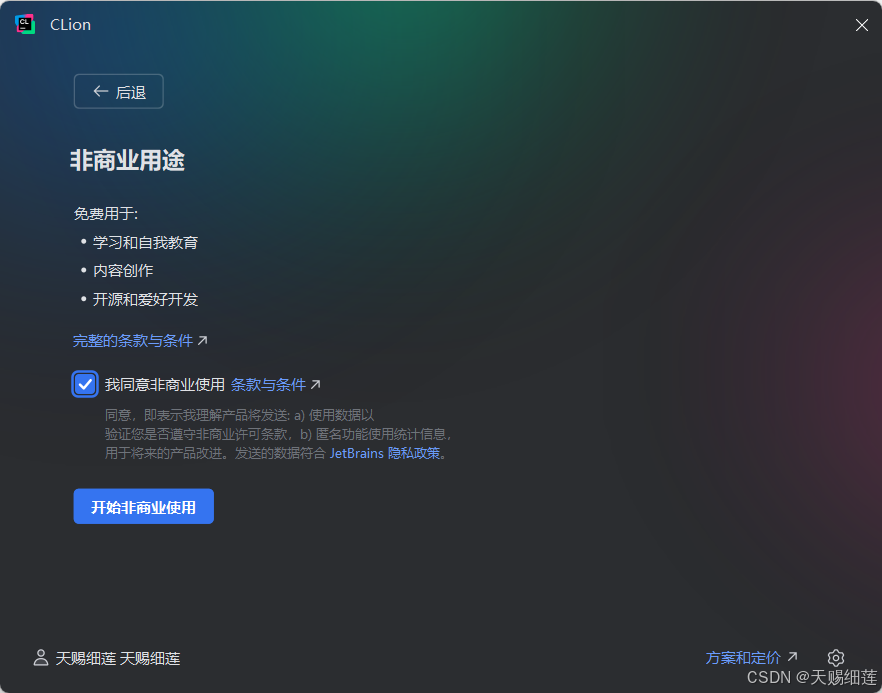882x693 pixels.
Task: Close the CLion dialog window
Action: coord(861,25)
